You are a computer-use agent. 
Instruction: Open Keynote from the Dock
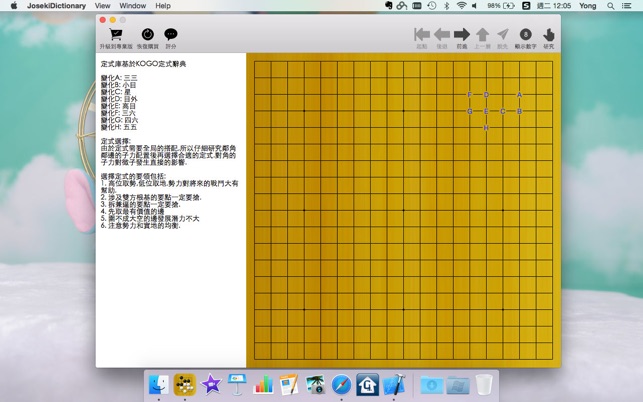pos(237,384)
